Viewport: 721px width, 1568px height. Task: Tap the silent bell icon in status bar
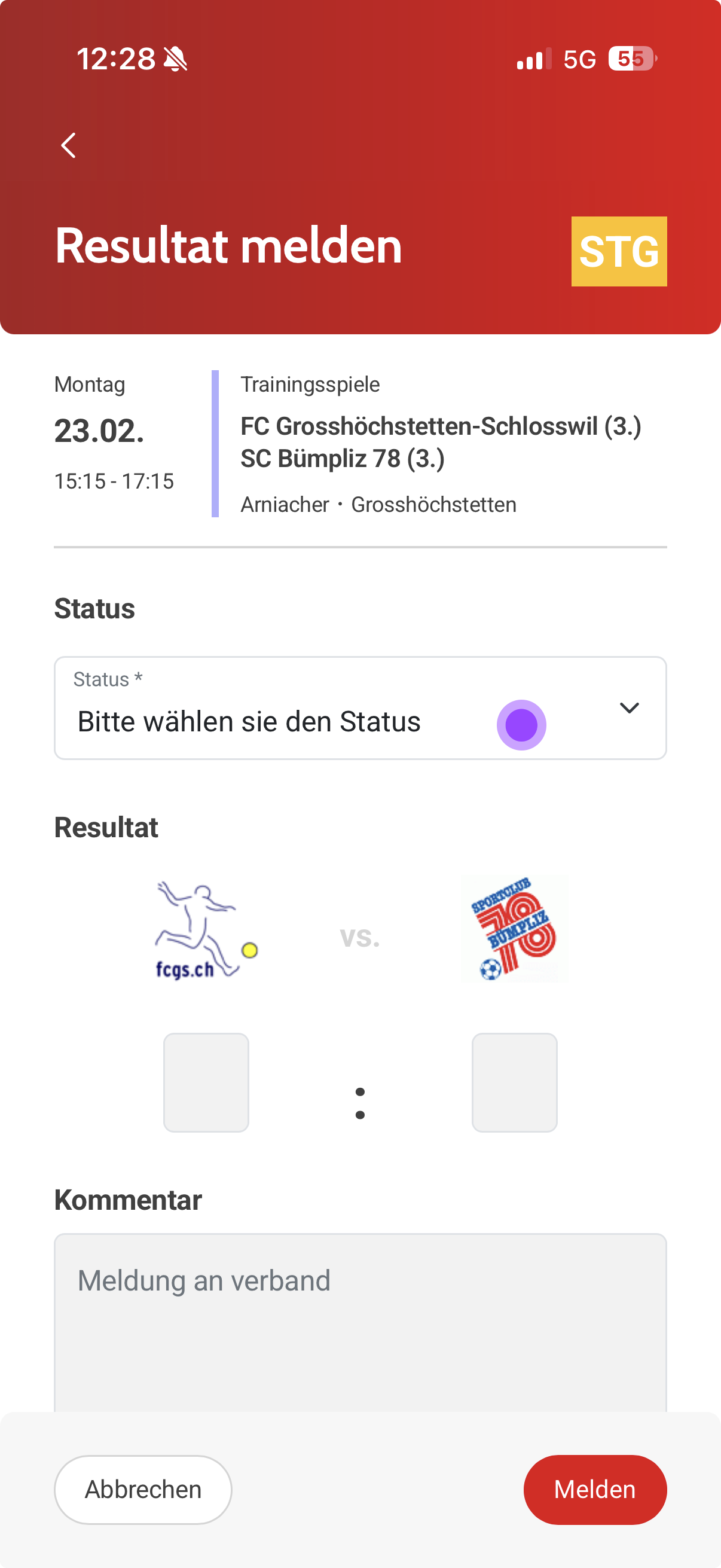176,60
